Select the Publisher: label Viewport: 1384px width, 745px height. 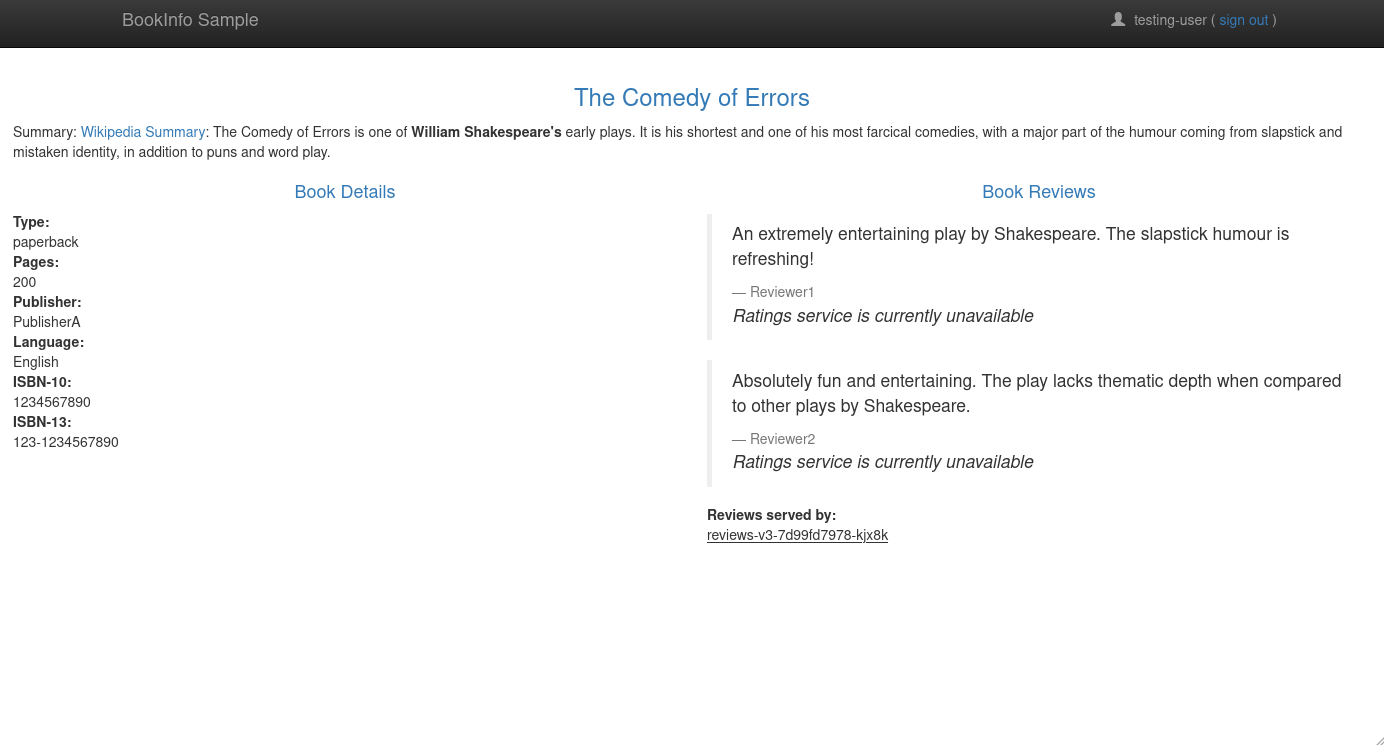[47, 302]
